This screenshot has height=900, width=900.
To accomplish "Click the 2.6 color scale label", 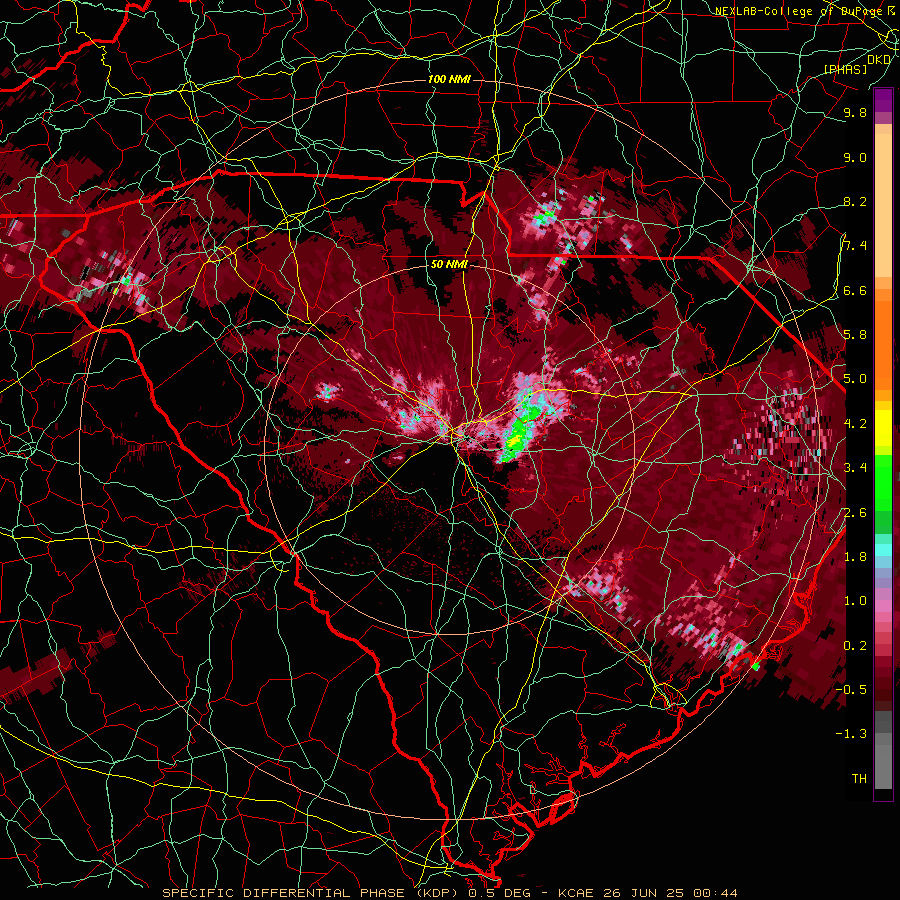I will coord(855,512).
